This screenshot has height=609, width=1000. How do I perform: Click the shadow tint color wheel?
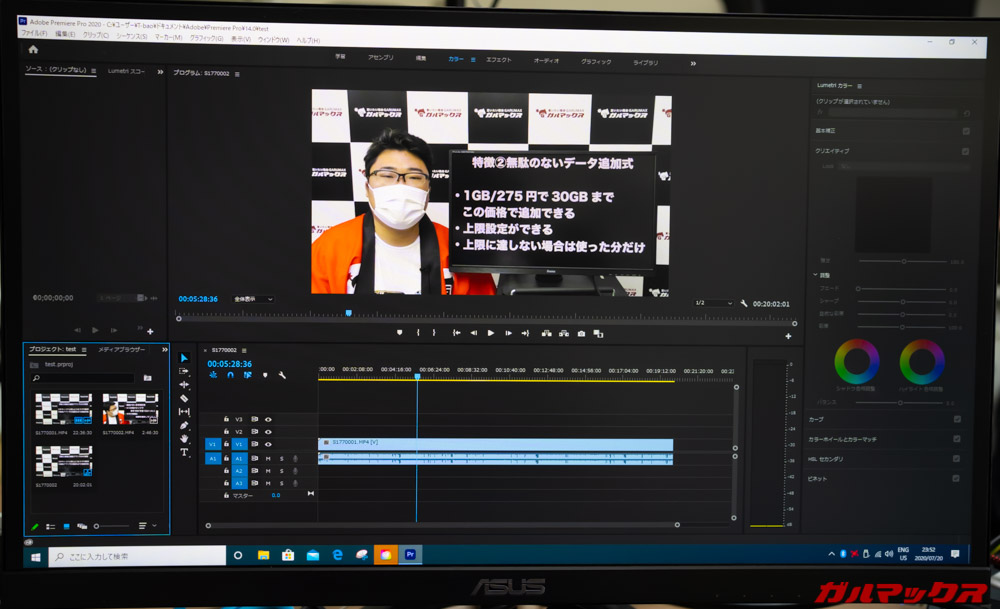857,361
